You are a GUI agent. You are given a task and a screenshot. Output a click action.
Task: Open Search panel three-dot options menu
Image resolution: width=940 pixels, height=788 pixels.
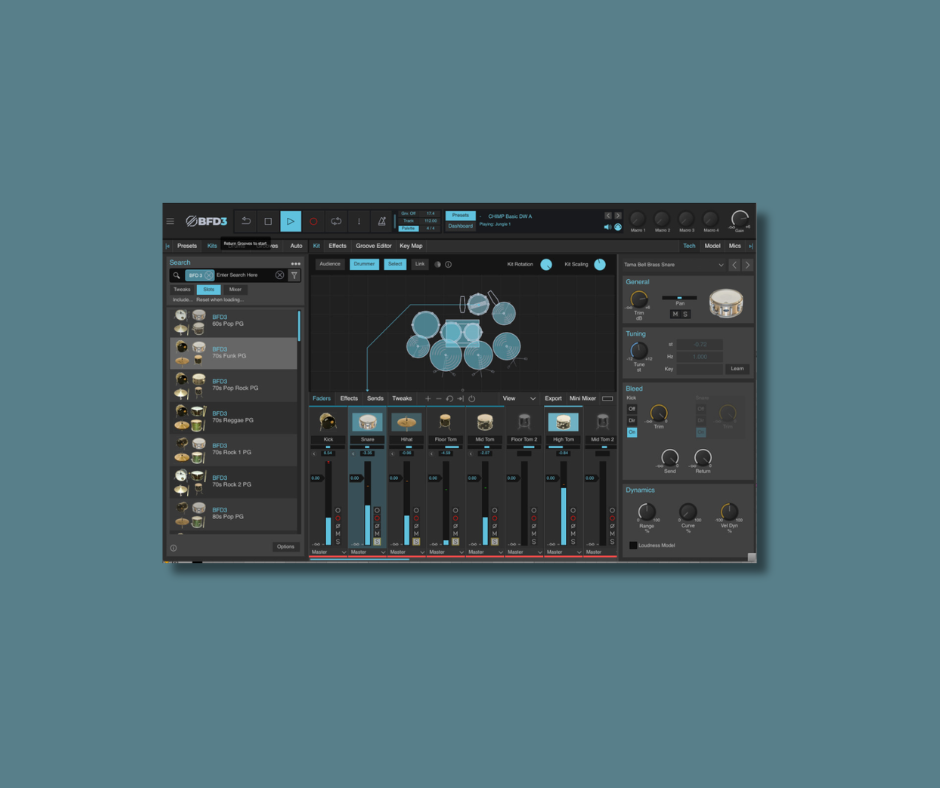pyautogui.click(x=296, y=264)
